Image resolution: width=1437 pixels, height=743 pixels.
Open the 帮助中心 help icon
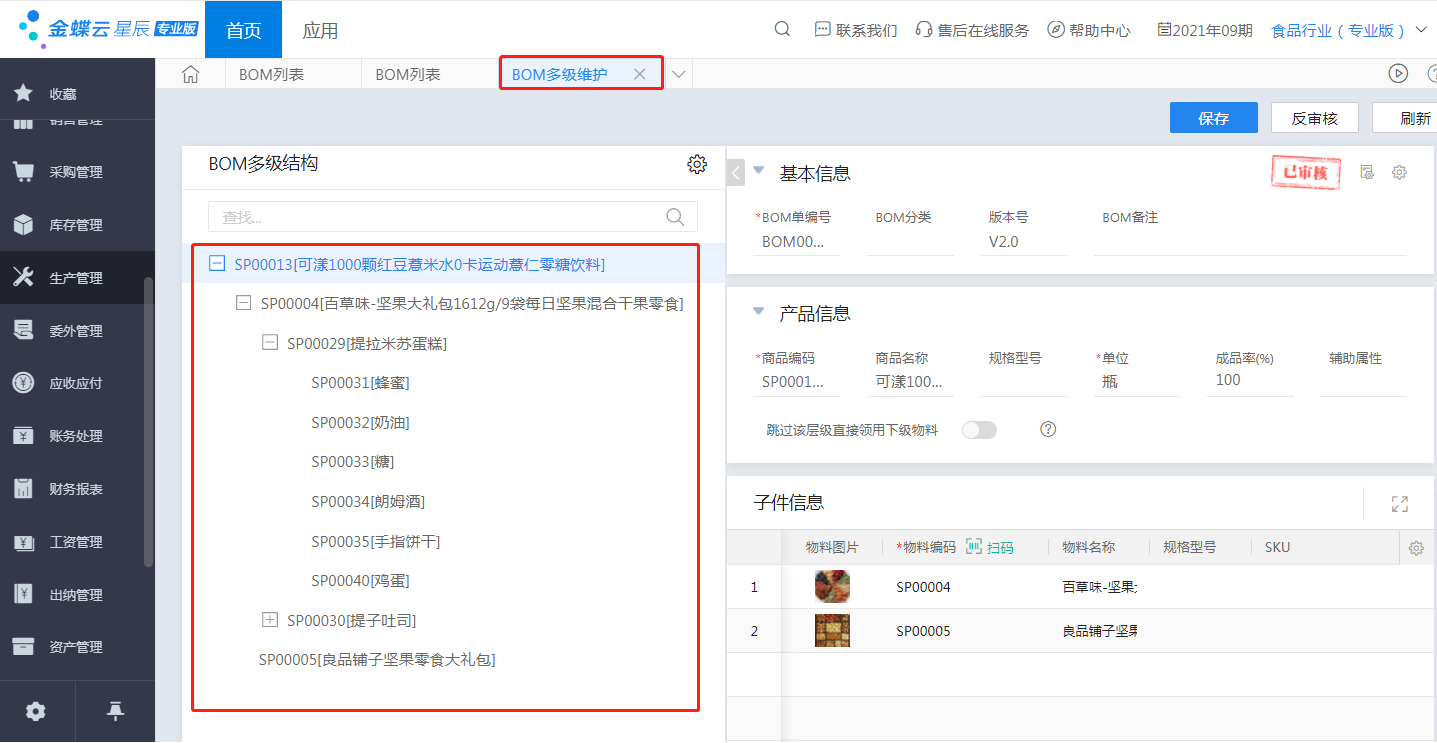click(1054, 29)
